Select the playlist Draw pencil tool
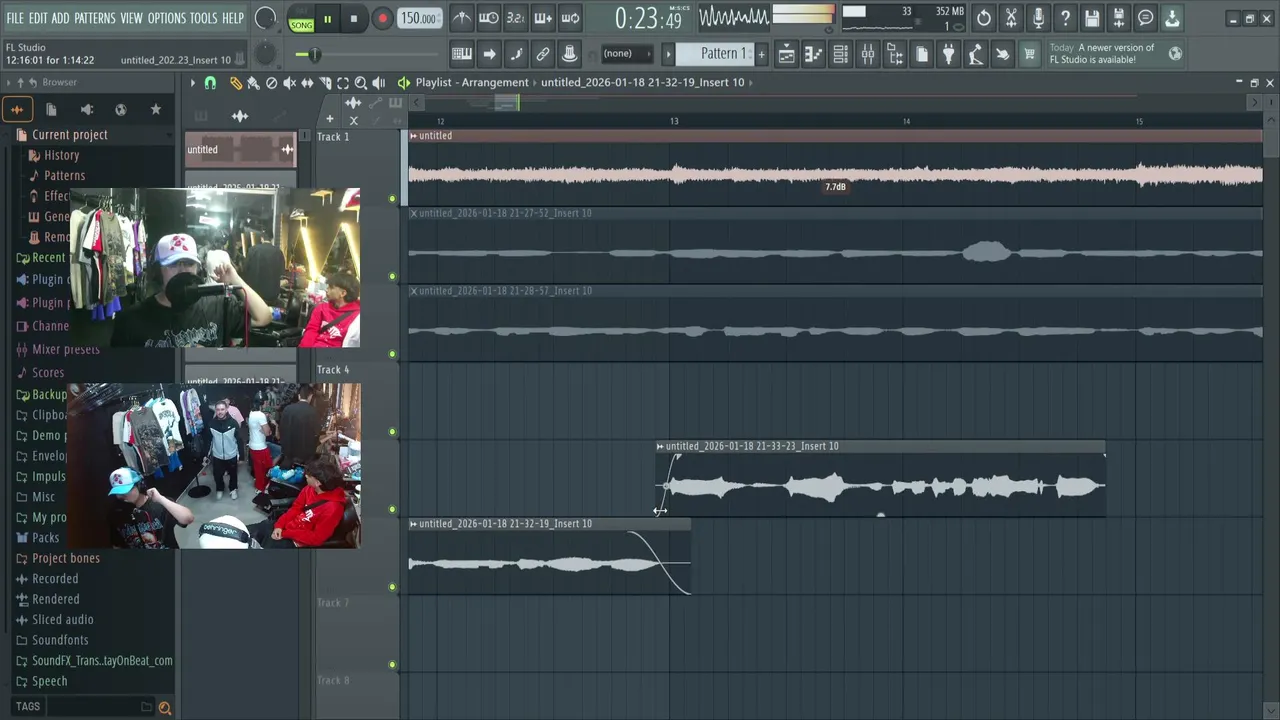Screen dimensions: 1280x720 point(235,83)
